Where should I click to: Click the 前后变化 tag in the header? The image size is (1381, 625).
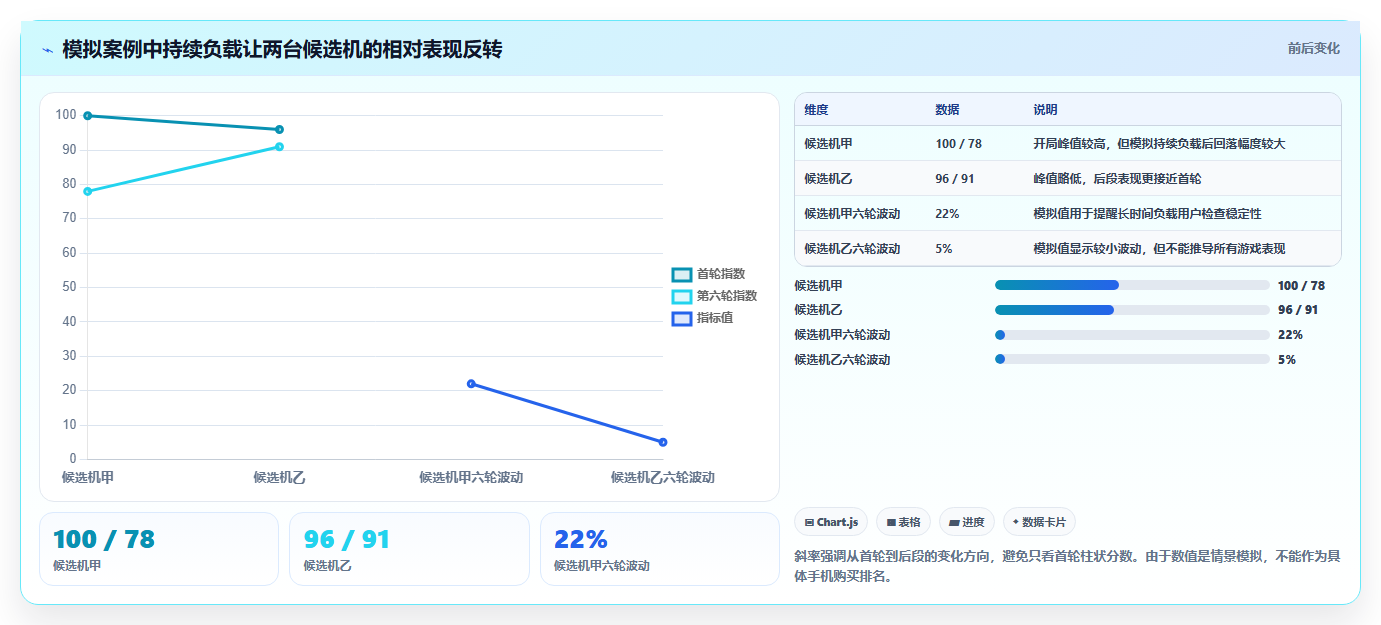1313,48
